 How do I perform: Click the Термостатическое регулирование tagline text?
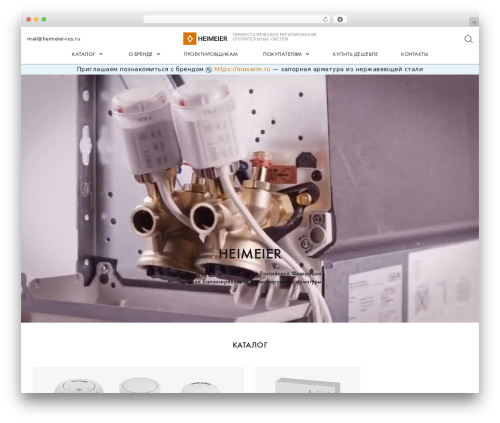(x=274, y=37)
